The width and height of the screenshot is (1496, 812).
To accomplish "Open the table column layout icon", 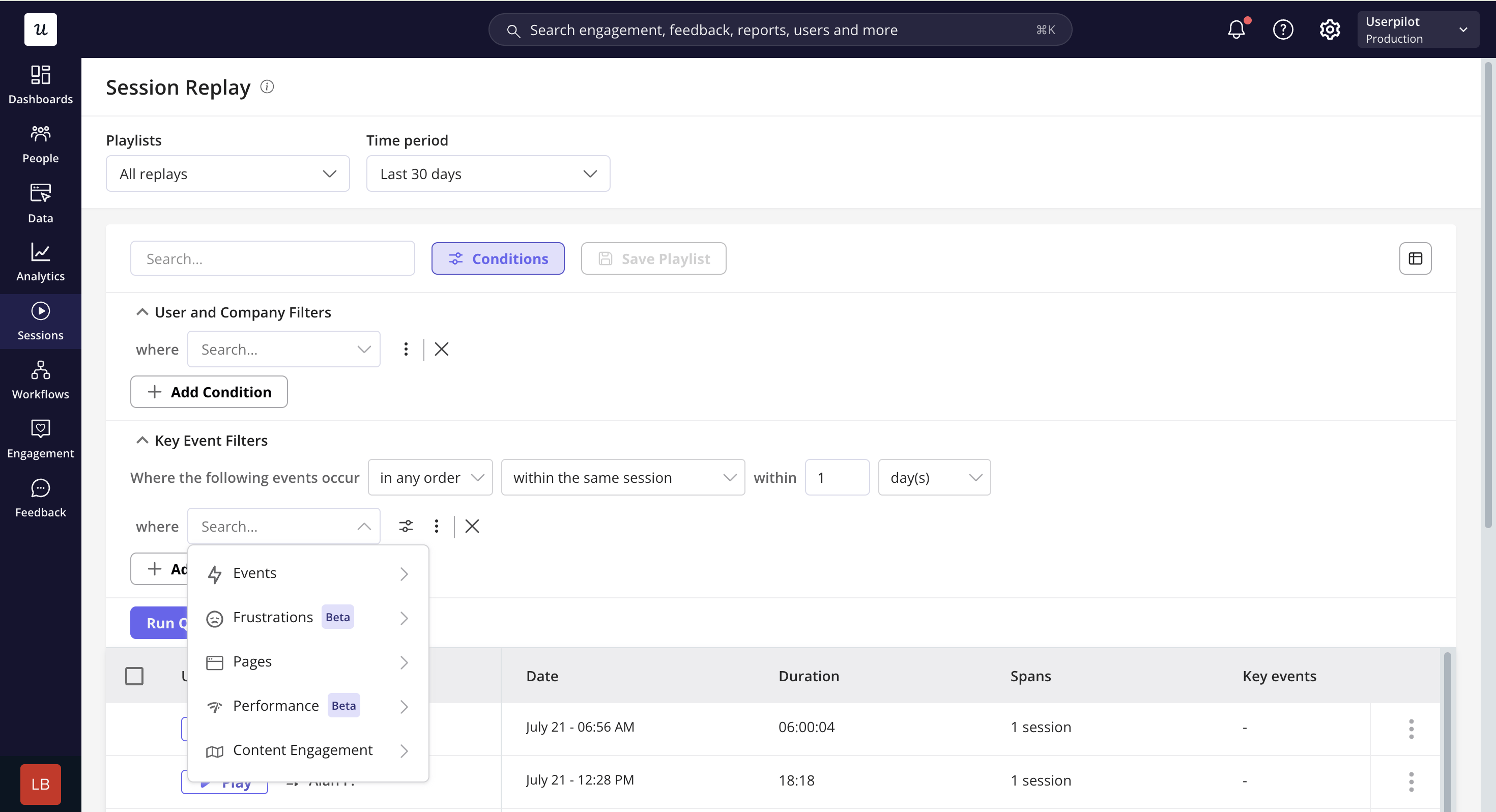I will (1415, 258).
